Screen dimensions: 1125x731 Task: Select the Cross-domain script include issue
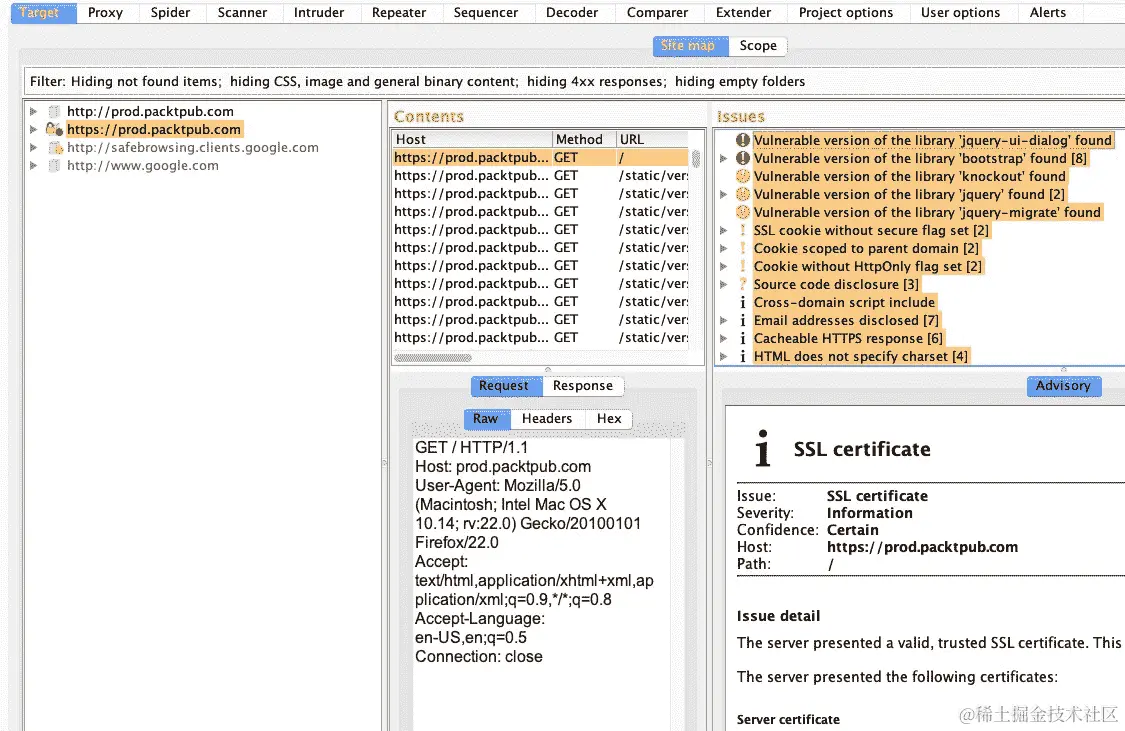[844, 303]
